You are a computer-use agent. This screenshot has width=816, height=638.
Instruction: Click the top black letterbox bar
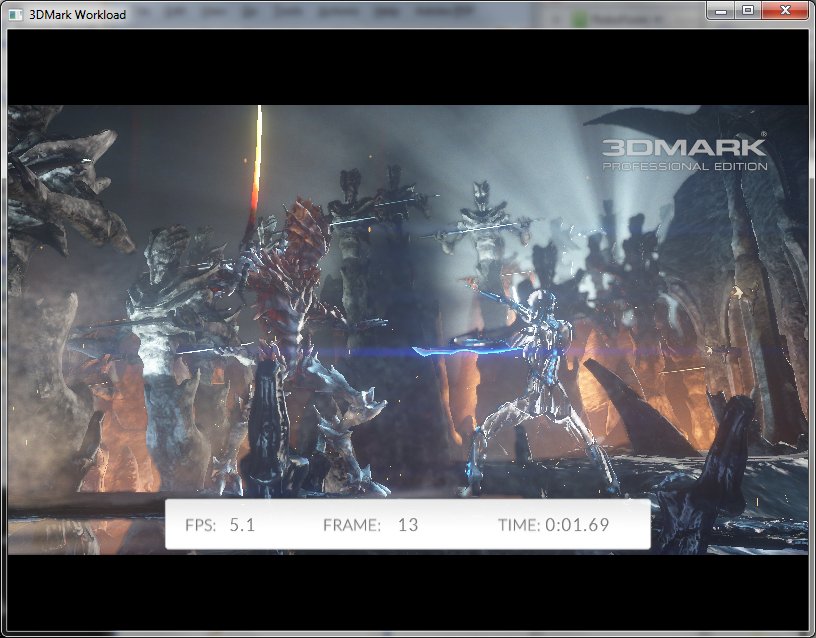click(408, 67)
